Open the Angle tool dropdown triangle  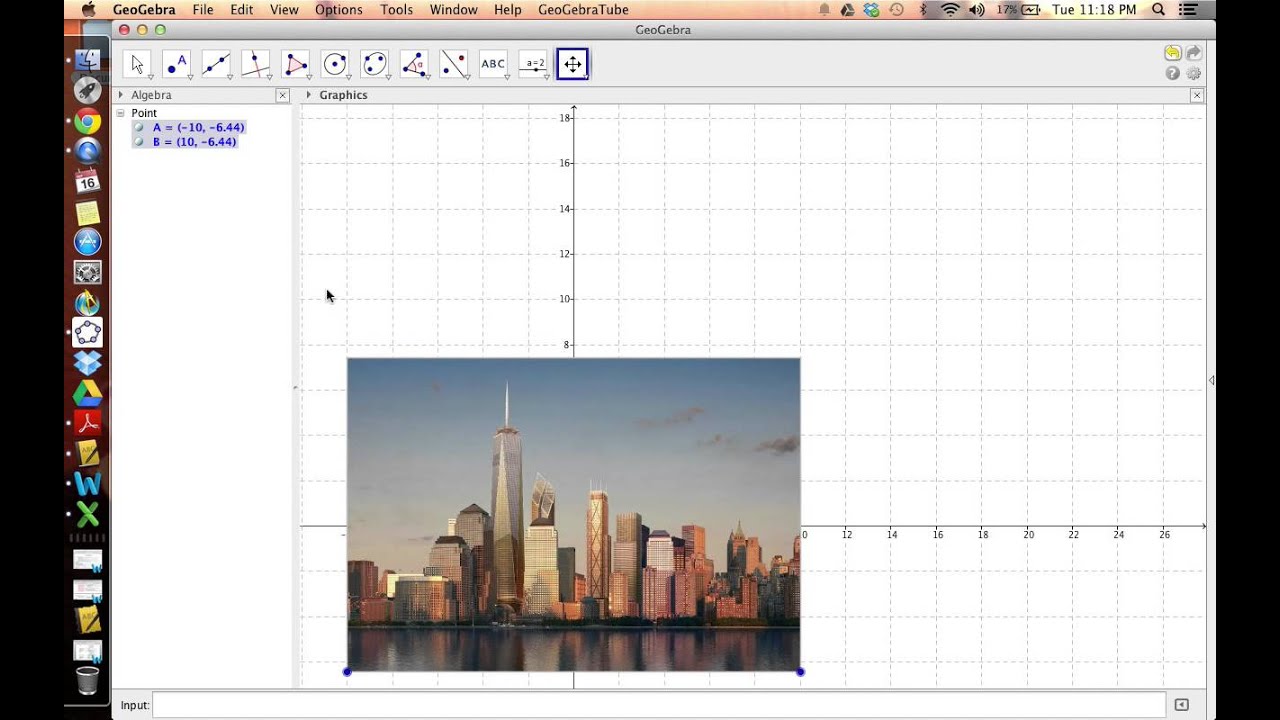(x=427, y=77)
